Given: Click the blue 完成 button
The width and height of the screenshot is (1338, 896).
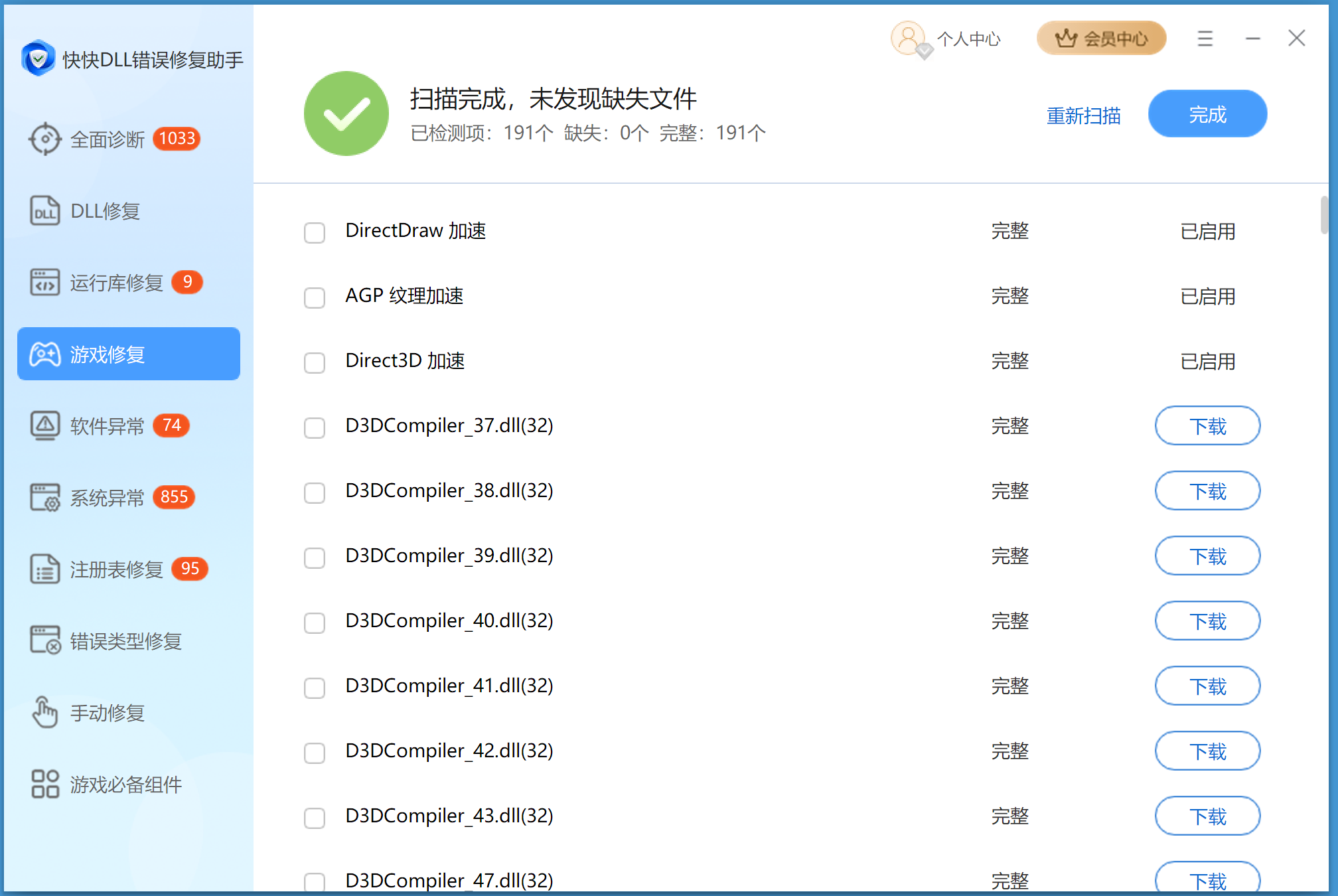Looking at the screenshot, I should (1207, 114).
